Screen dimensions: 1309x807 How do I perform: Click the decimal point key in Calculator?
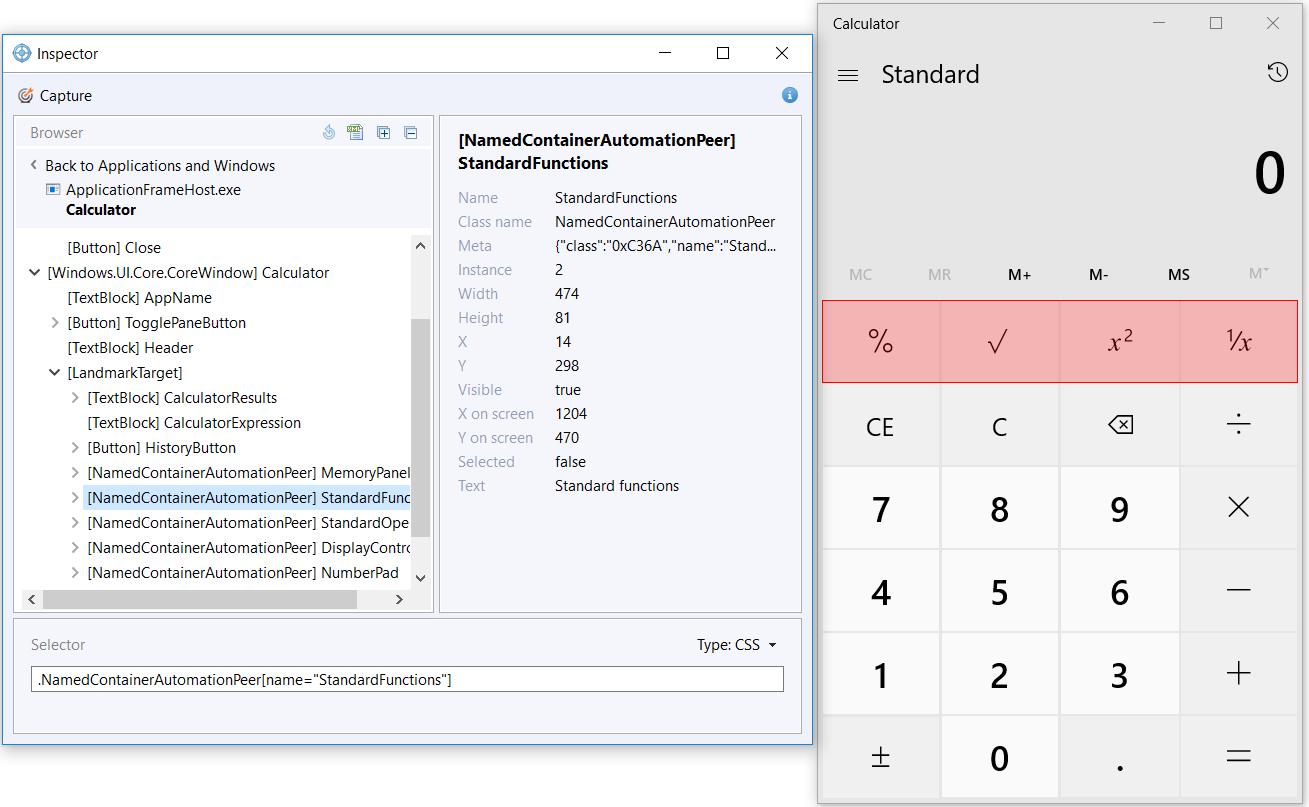click(x=1120, y=757)
